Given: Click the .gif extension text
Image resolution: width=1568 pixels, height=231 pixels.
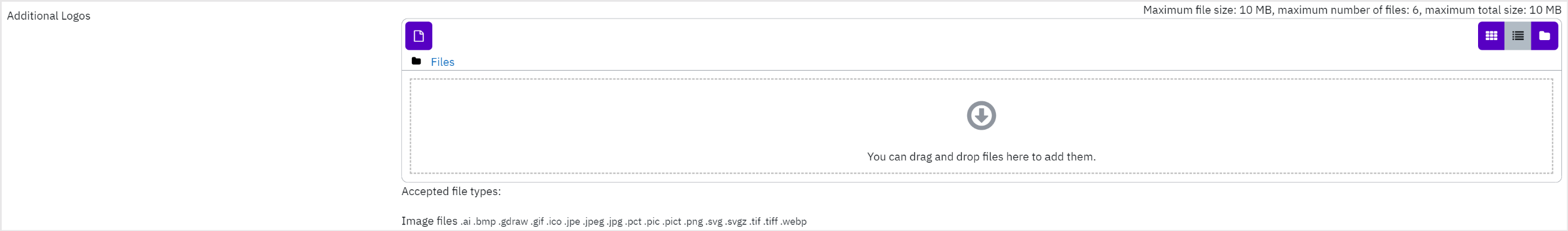Looking at the screenshot, I should coord(537,222).
